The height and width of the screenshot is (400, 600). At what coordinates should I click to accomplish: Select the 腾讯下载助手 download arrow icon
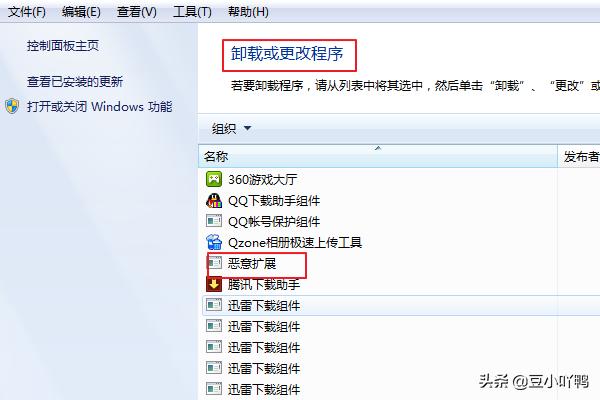coord(214,284)
